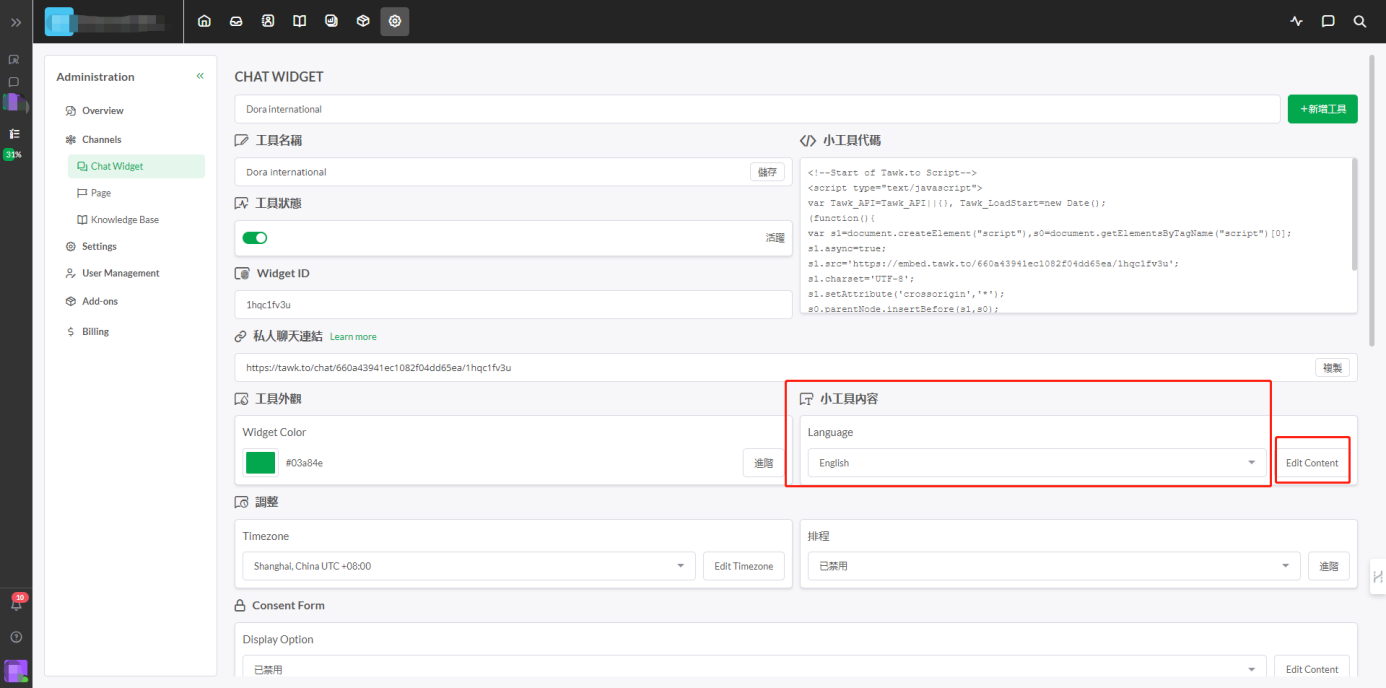Expand the Timezone dropdown for Shanghai
Image resolution: width=1386 pixels, height=688 pixels.
[468, 566]
